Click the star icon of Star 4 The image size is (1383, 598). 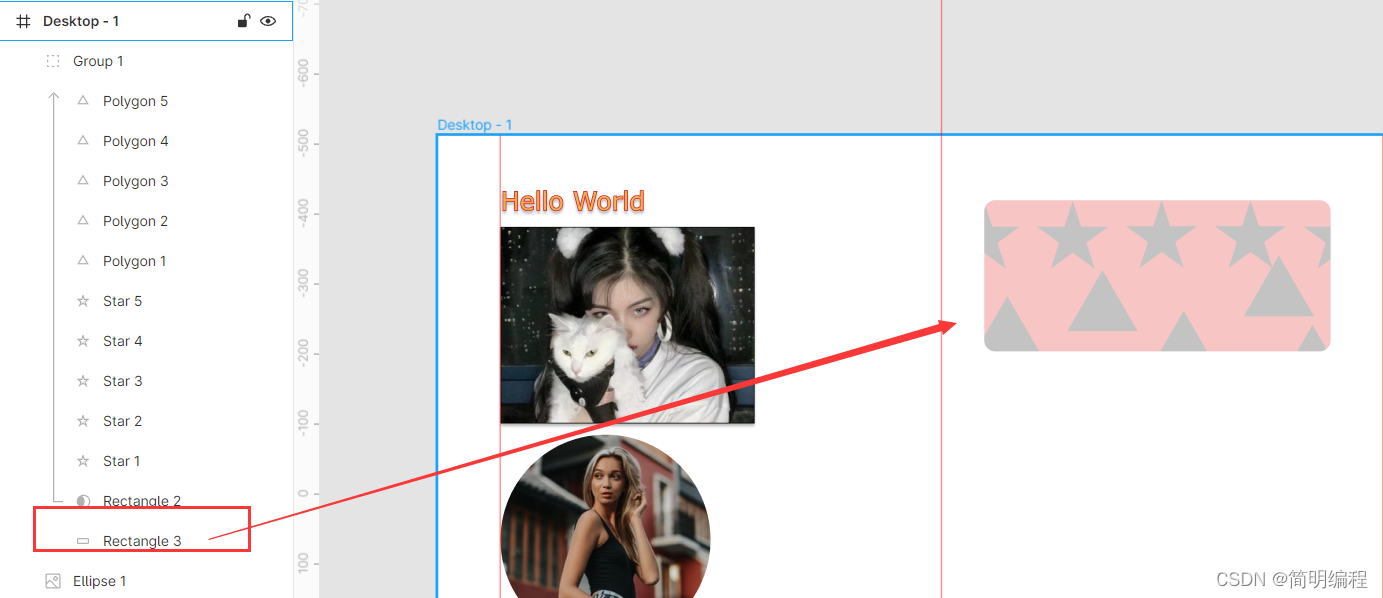tap(83, 341)
